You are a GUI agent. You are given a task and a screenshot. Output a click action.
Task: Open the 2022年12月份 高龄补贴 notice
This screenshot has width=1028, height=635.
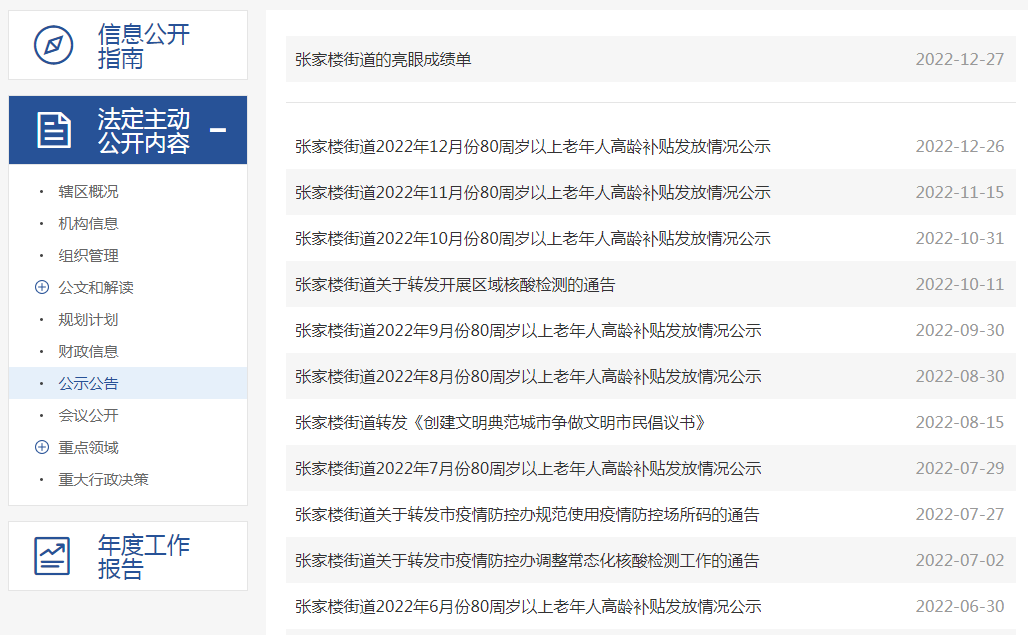pyautogui.click(x=532, y=146)
